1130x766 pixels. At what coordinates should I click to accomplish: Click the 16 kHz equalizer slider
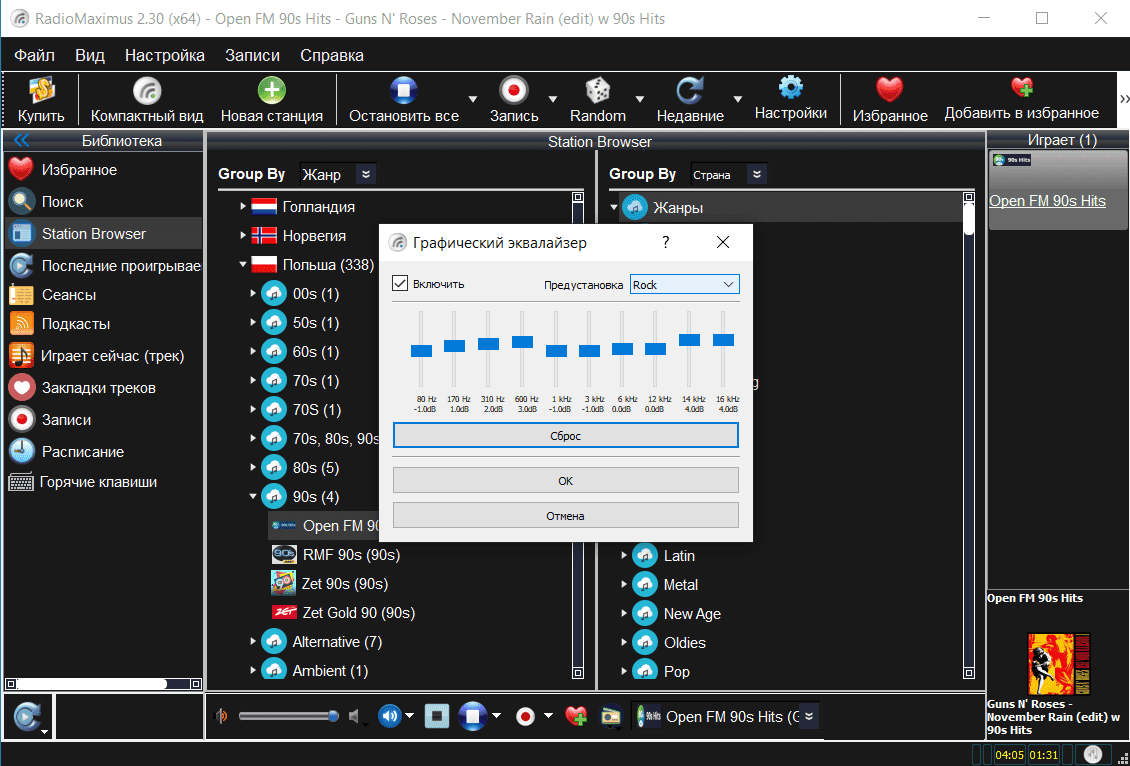724,339
